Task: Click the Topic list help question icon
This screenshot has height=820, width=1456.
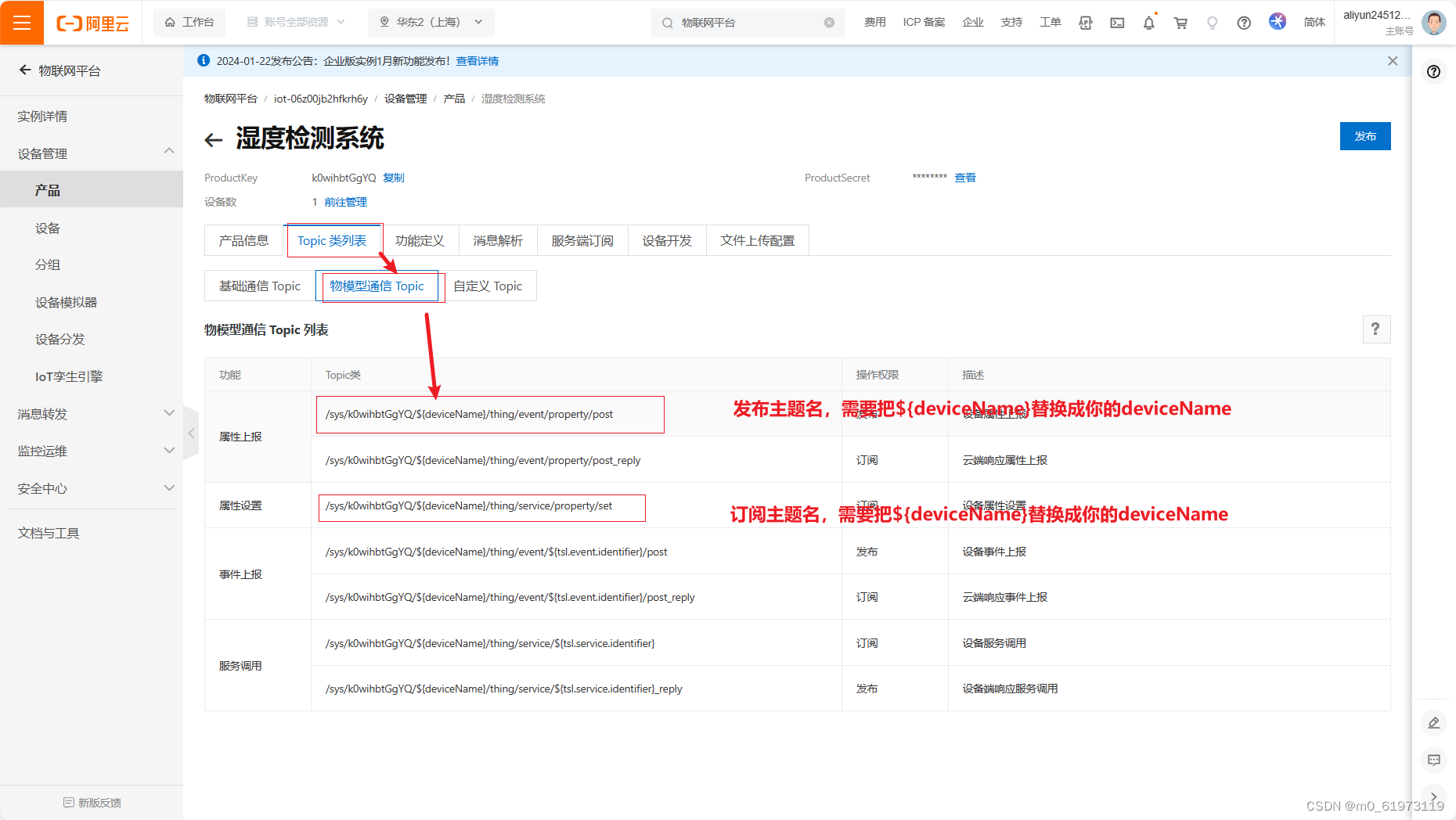Action: [1376, 329]
